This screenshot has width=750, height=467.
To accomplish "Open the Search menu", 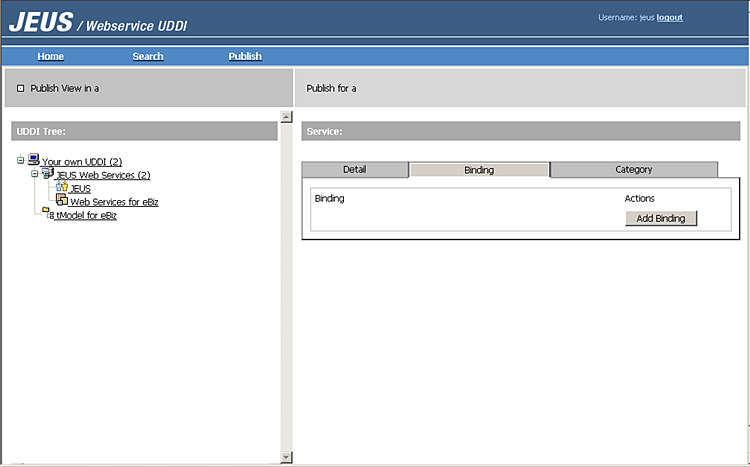I will [148, 56].
